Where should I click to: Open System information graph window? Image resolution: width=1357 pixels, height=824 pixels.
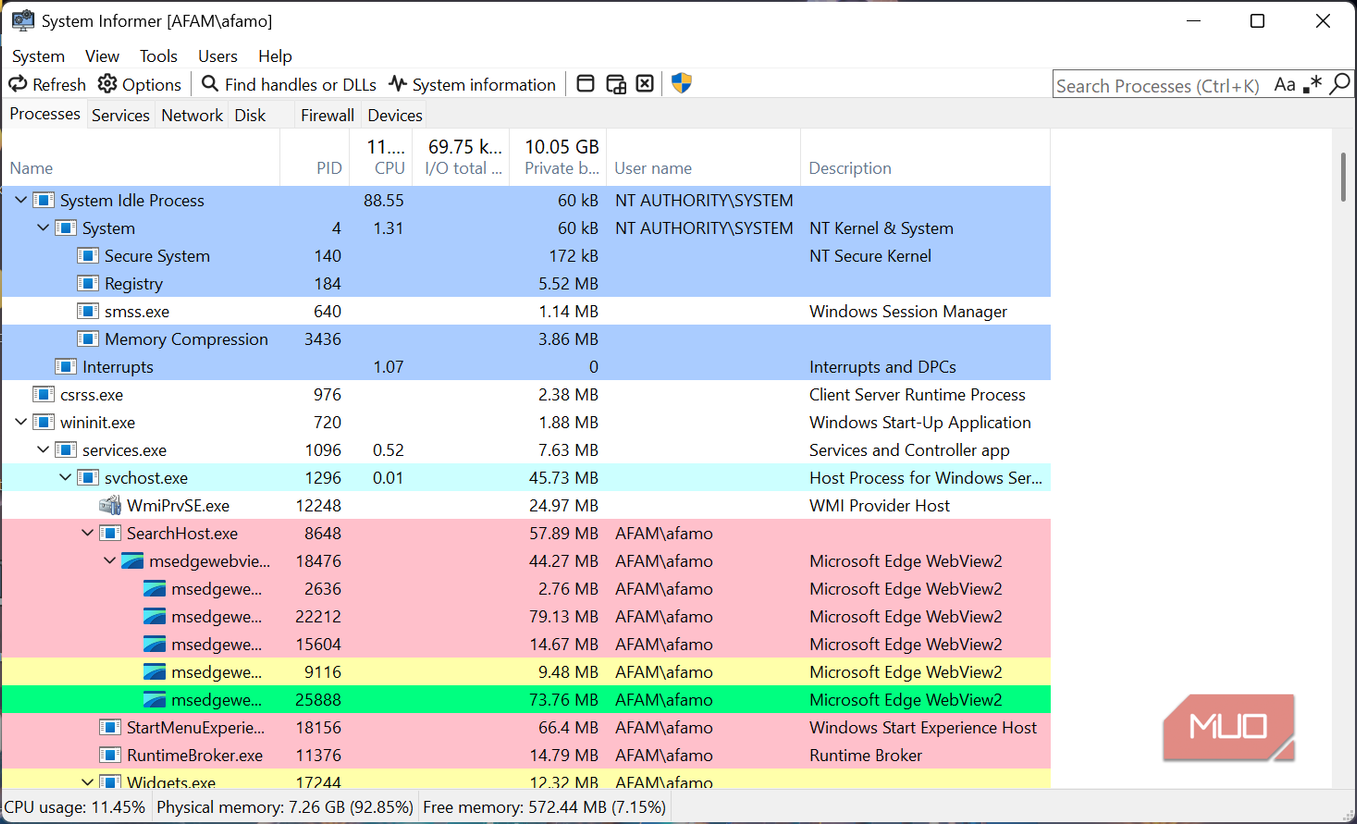pyautogui.click(x=472, y=84)
